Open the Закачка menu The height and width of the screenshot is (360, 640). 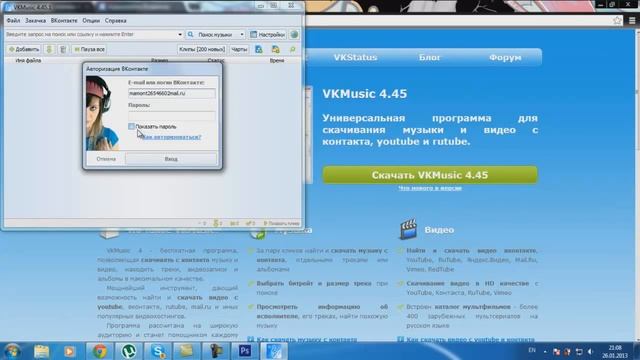pos(36,20)
